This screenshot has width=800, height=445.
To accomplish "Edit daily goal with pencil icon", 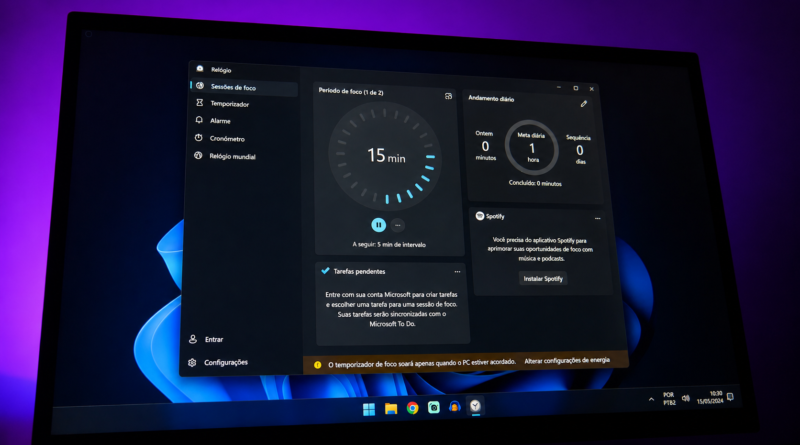I will [x=584, y=104].
